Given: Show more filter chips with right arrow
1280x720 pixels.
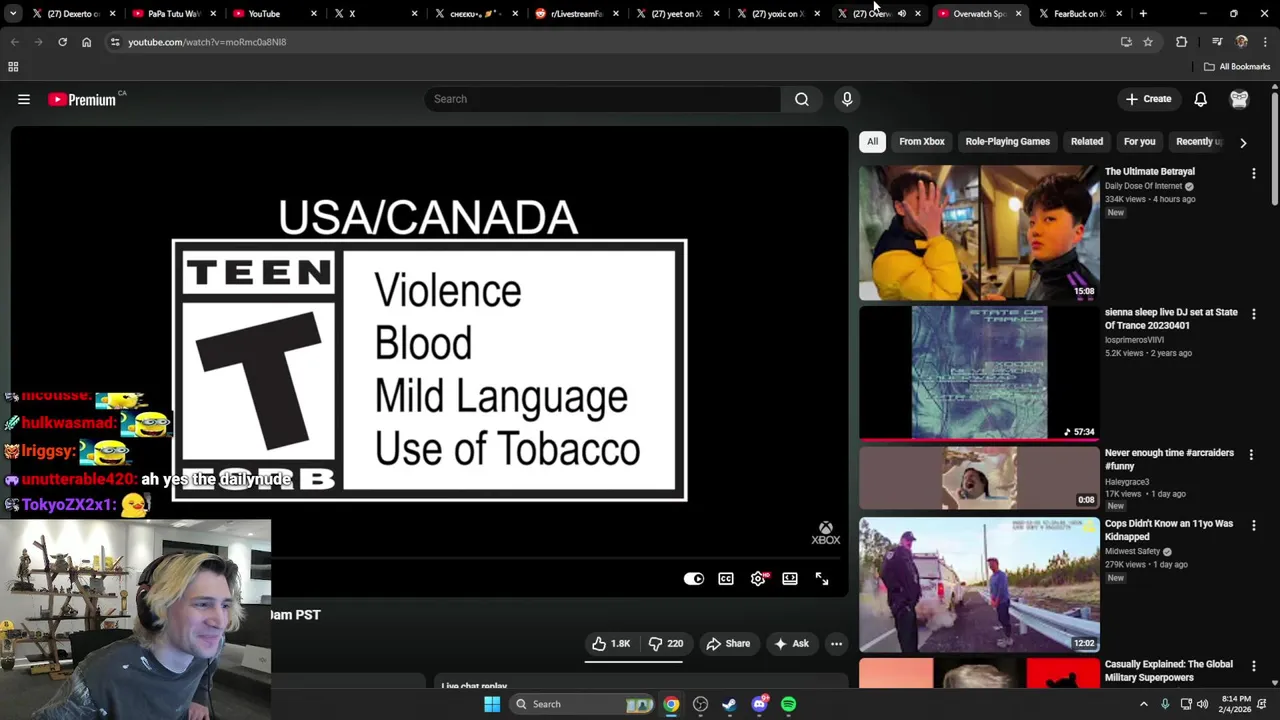Looking at the screenshot, I should (1243, 142).
